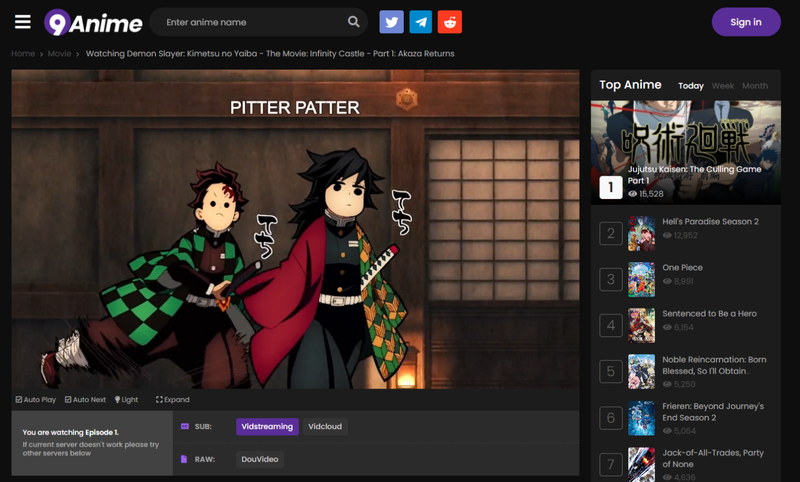Click rank number 5 badge
Screen dimensions: 800x482
coord(611,371)
